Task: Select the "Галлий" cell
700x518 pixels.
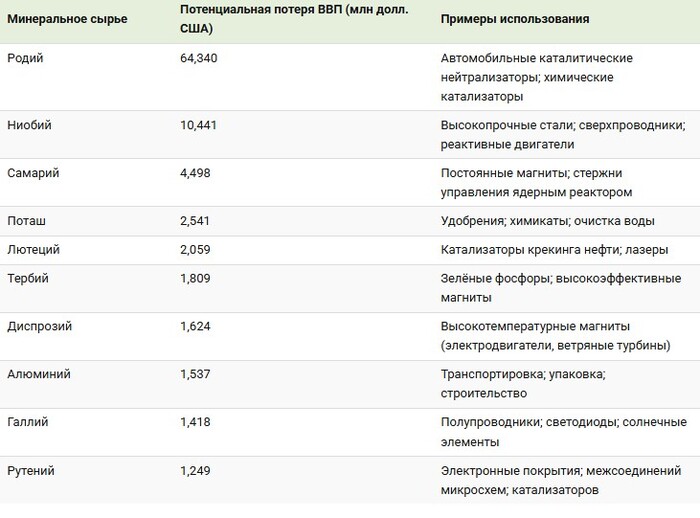Action: point(27,422)
